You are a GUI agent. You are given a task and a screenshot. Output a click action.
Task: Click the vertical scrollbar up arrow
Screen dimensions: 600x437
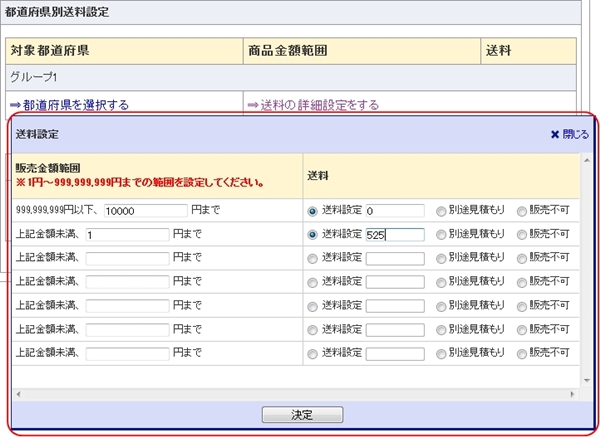coord(587,160)
